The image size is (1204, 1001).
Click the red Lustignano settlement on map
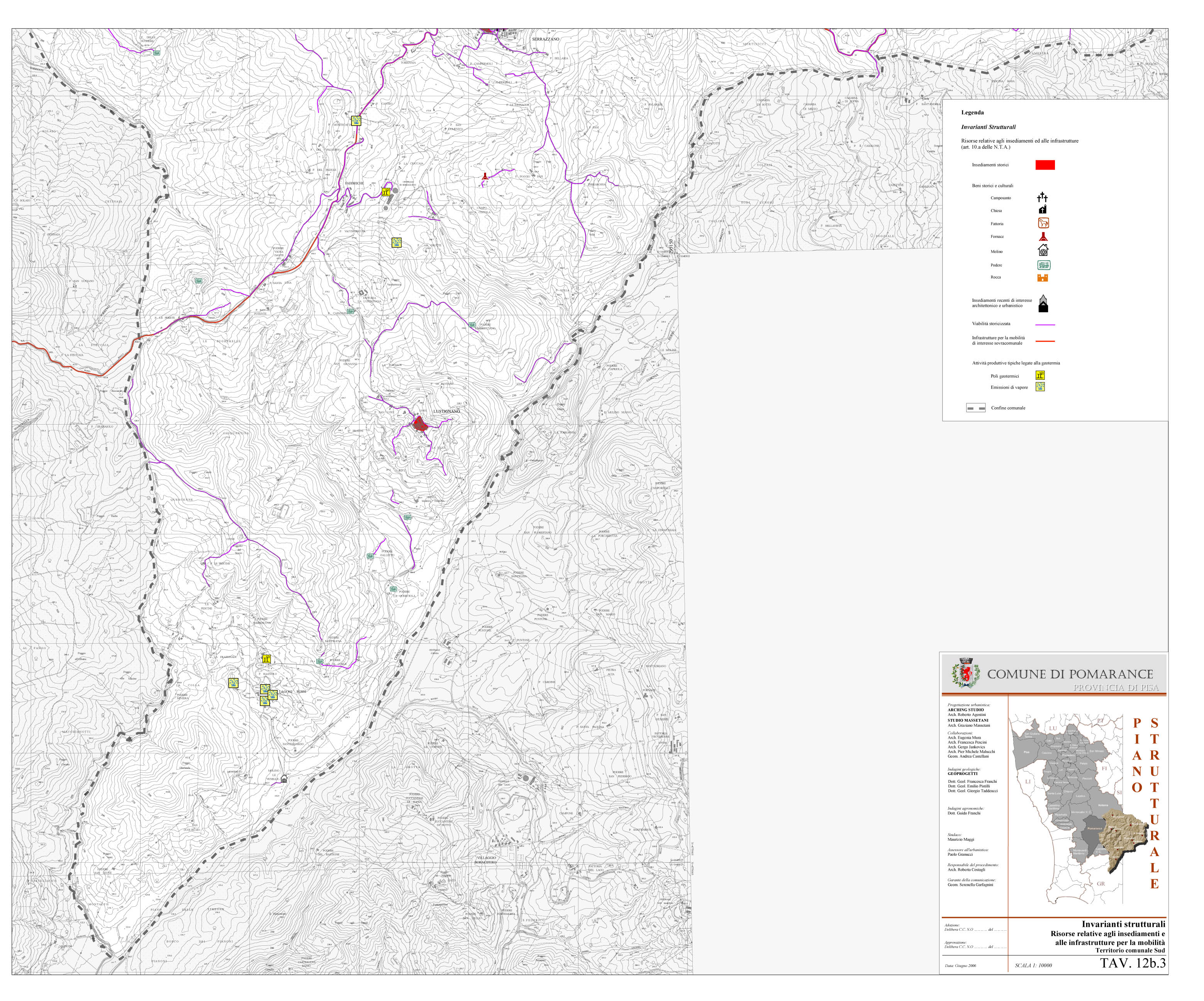[x=420, y=424]
